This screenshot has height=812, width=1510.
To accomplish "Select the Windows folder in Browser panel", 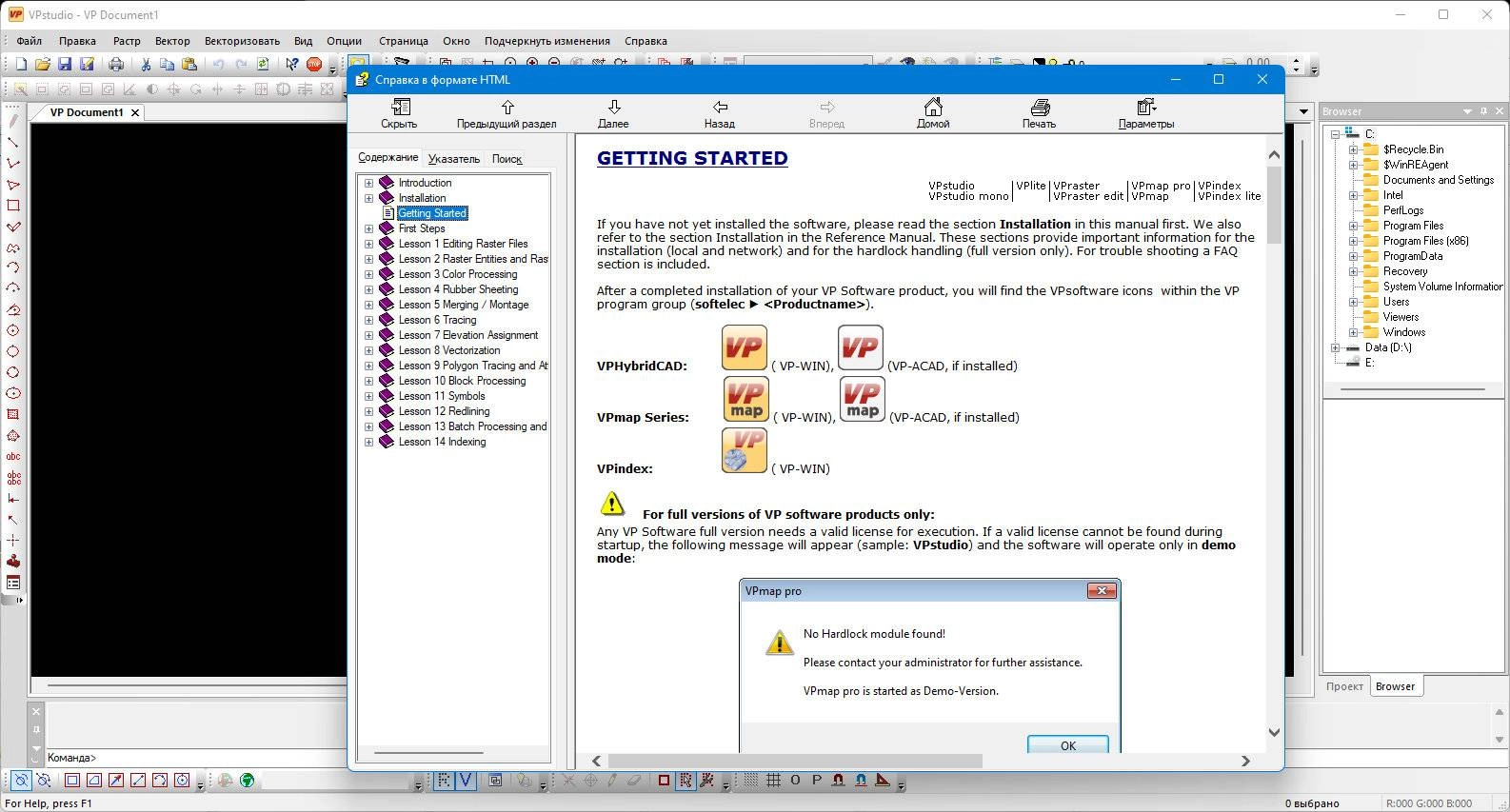I will [1404, 332].
